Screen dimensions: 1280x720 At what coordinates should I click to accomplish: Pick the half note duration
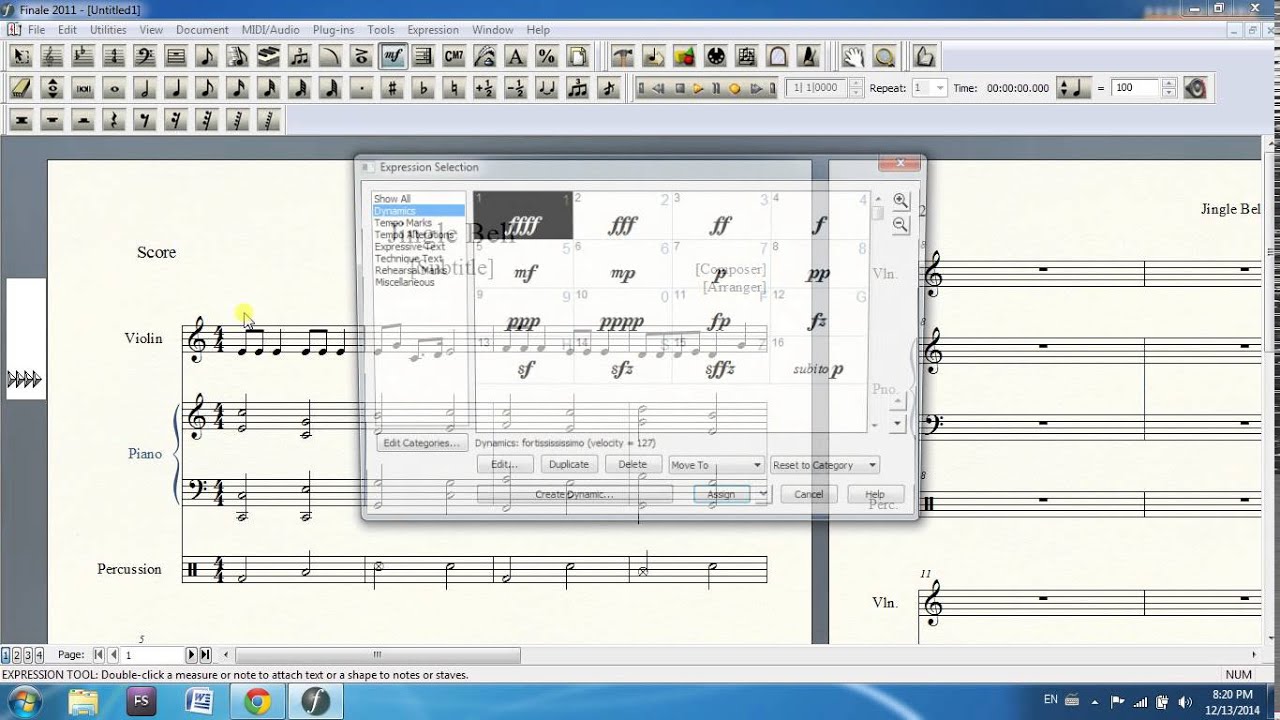(x=145, y=88)
